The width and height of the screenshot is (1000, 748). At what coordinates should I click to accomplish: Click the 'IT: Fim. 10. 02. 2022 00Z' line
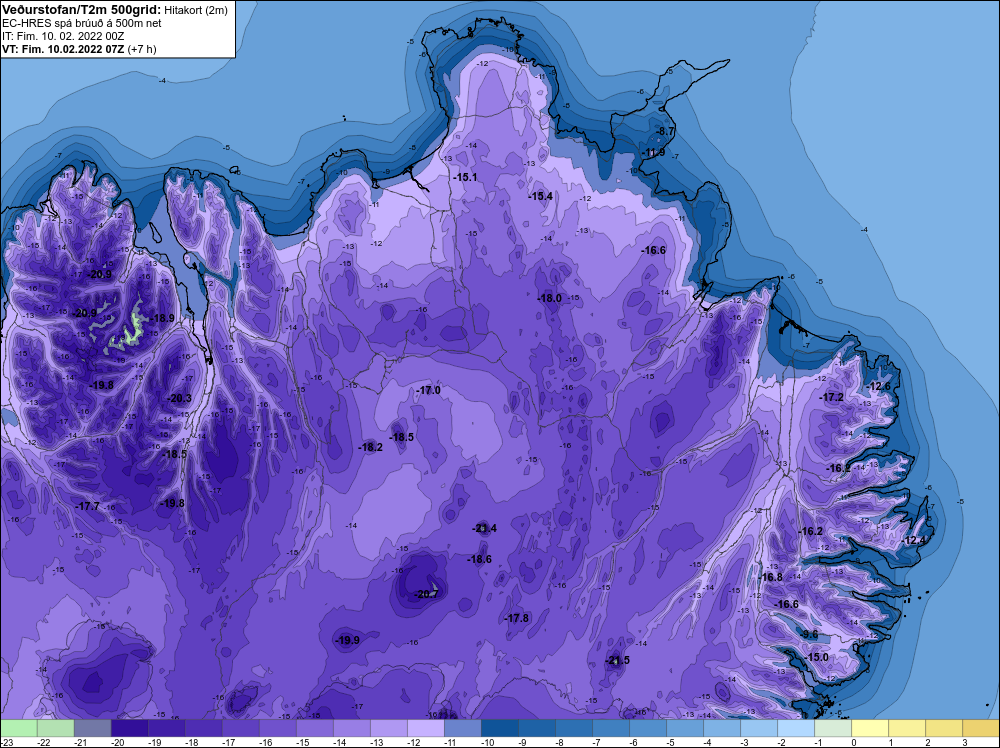coord(63,36)
